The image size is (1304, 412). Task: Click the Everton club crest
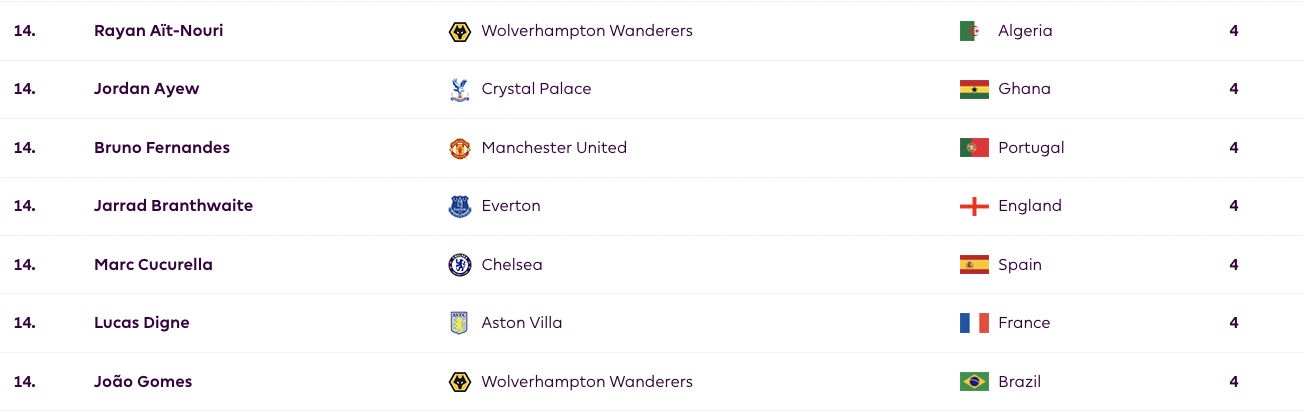(459, 206)
